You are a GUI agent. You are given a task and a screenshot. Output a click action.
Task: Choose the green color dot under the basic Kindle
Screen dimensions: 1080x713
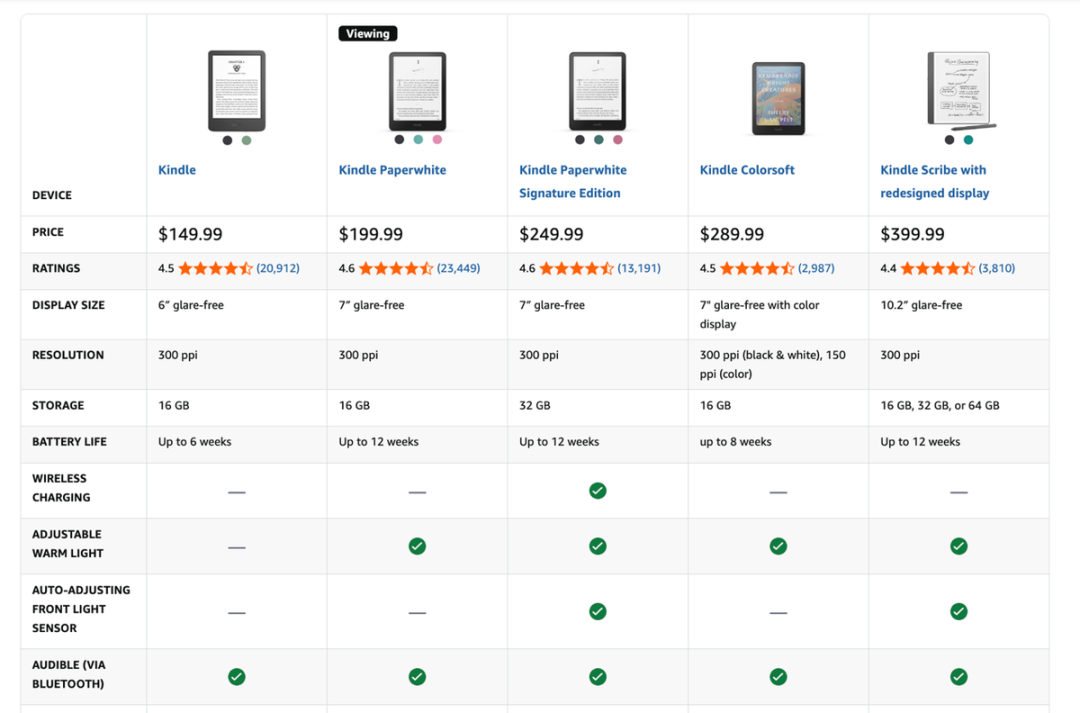pyautogui.click(x=247, y=141)
